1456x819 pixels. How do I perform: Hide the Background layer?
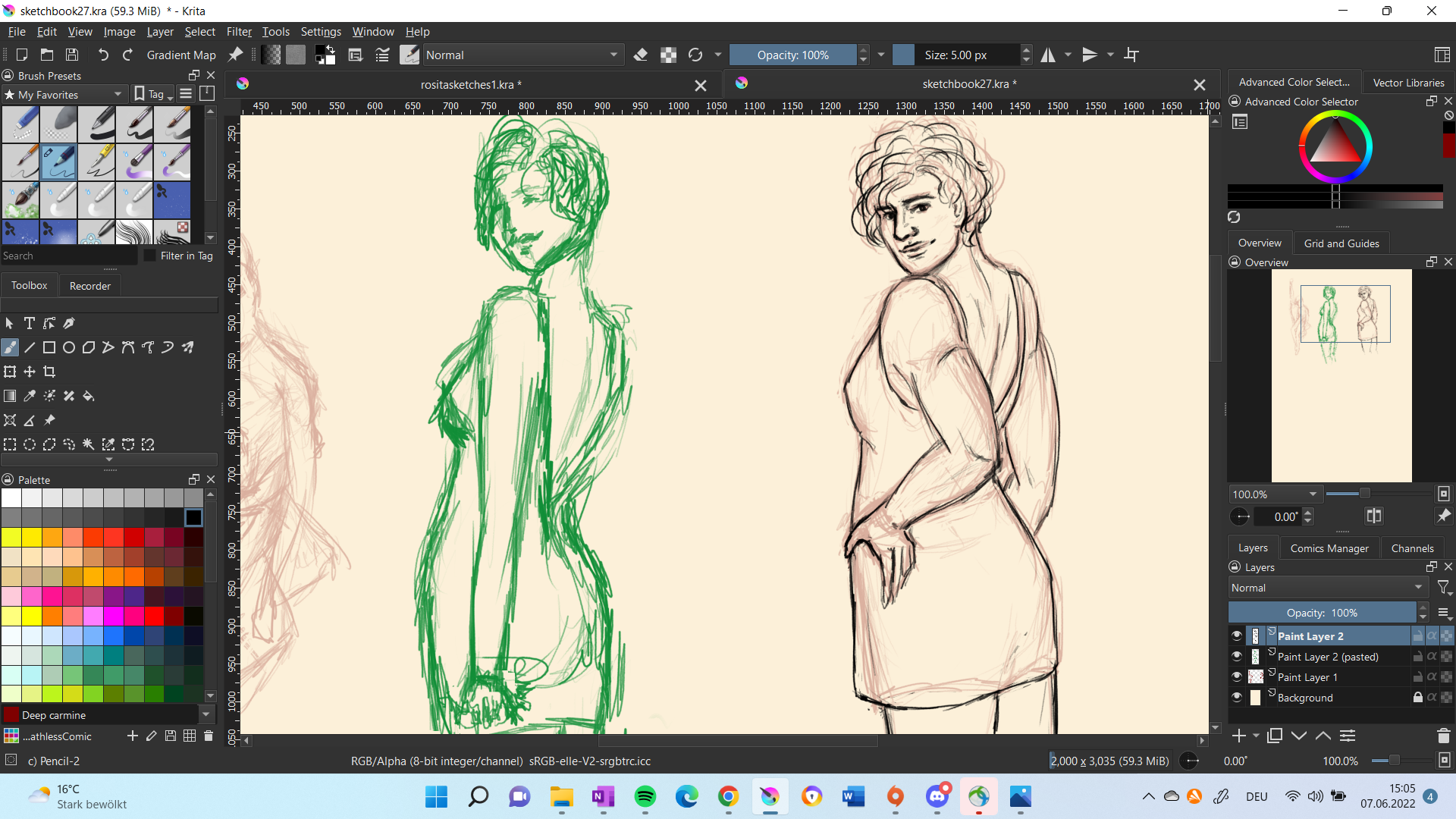click(x=1237, y=698)
